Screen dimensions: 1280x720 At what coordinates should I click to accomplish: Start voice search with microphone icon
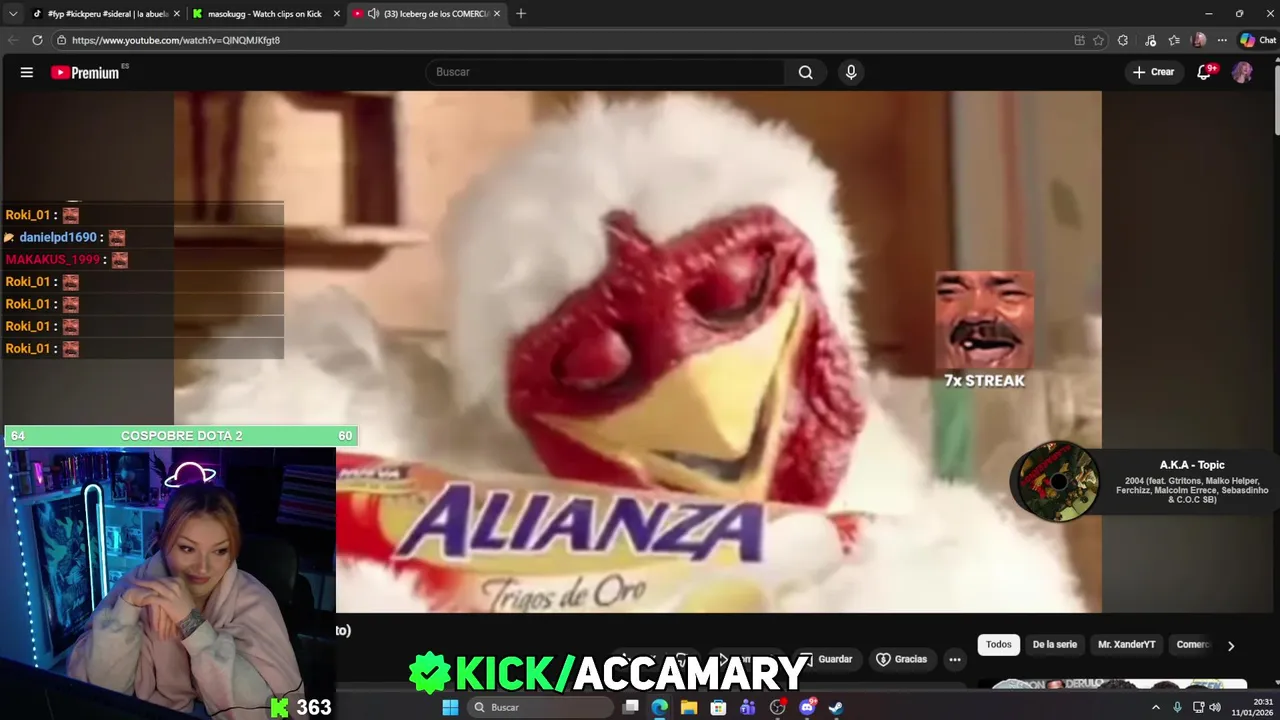click(851, 72)
